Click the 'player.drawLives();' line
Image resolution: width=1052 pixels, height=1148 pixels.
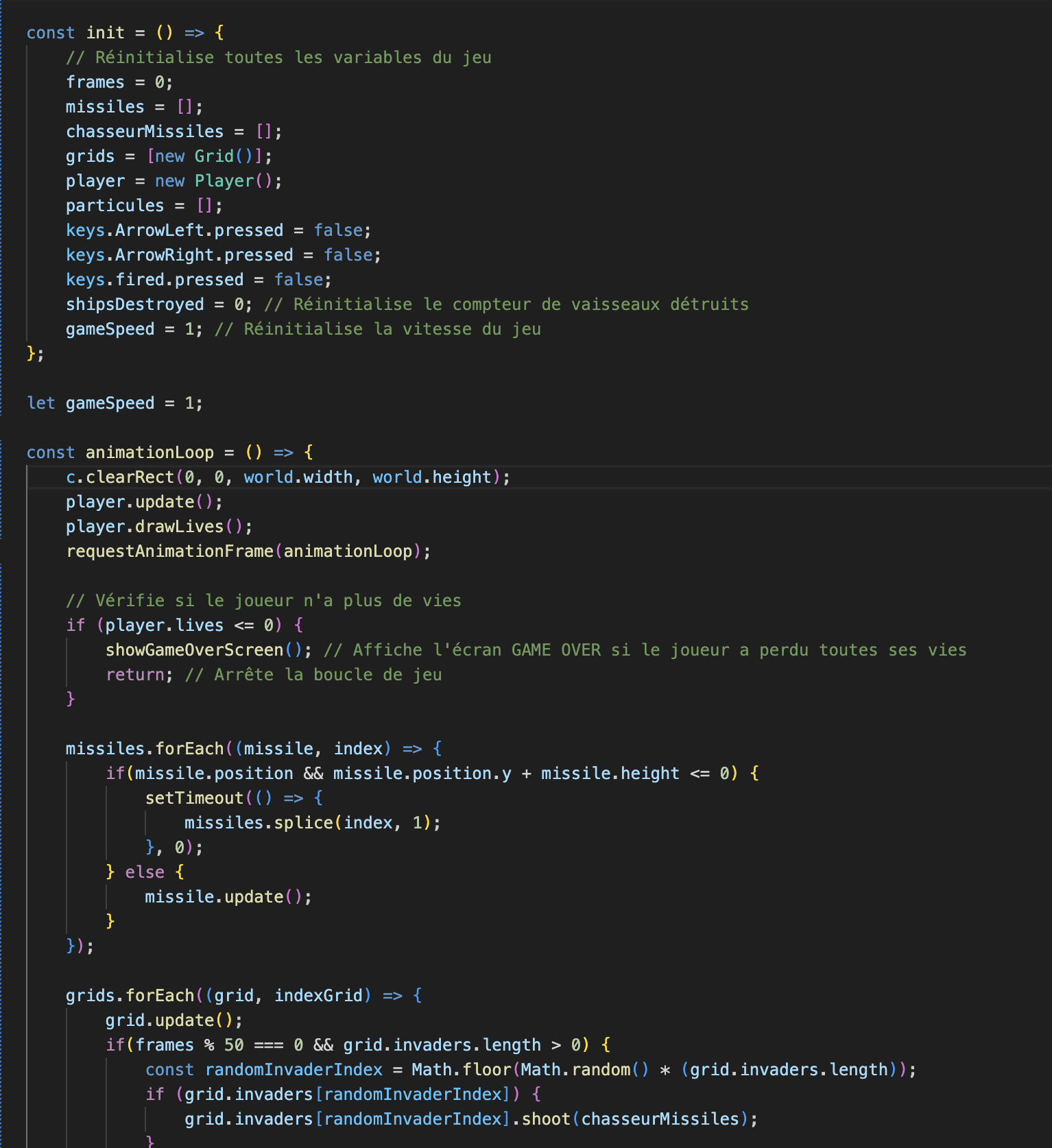coord(159,527)
